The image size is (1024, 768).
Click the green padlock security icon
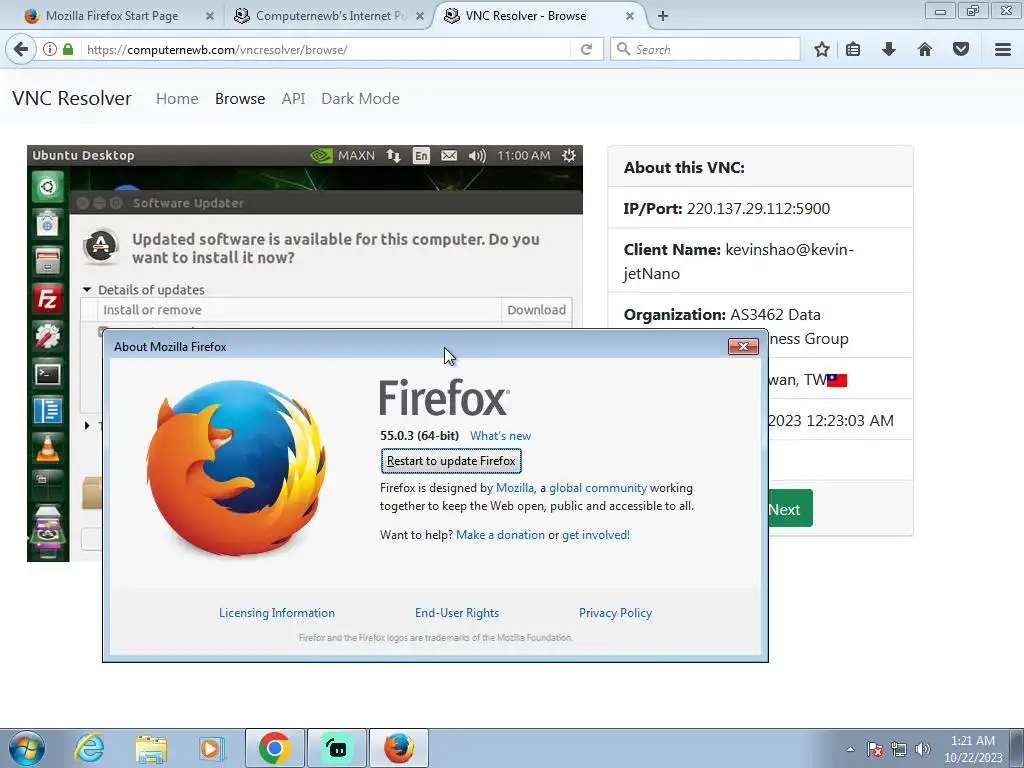pos(68,49)
